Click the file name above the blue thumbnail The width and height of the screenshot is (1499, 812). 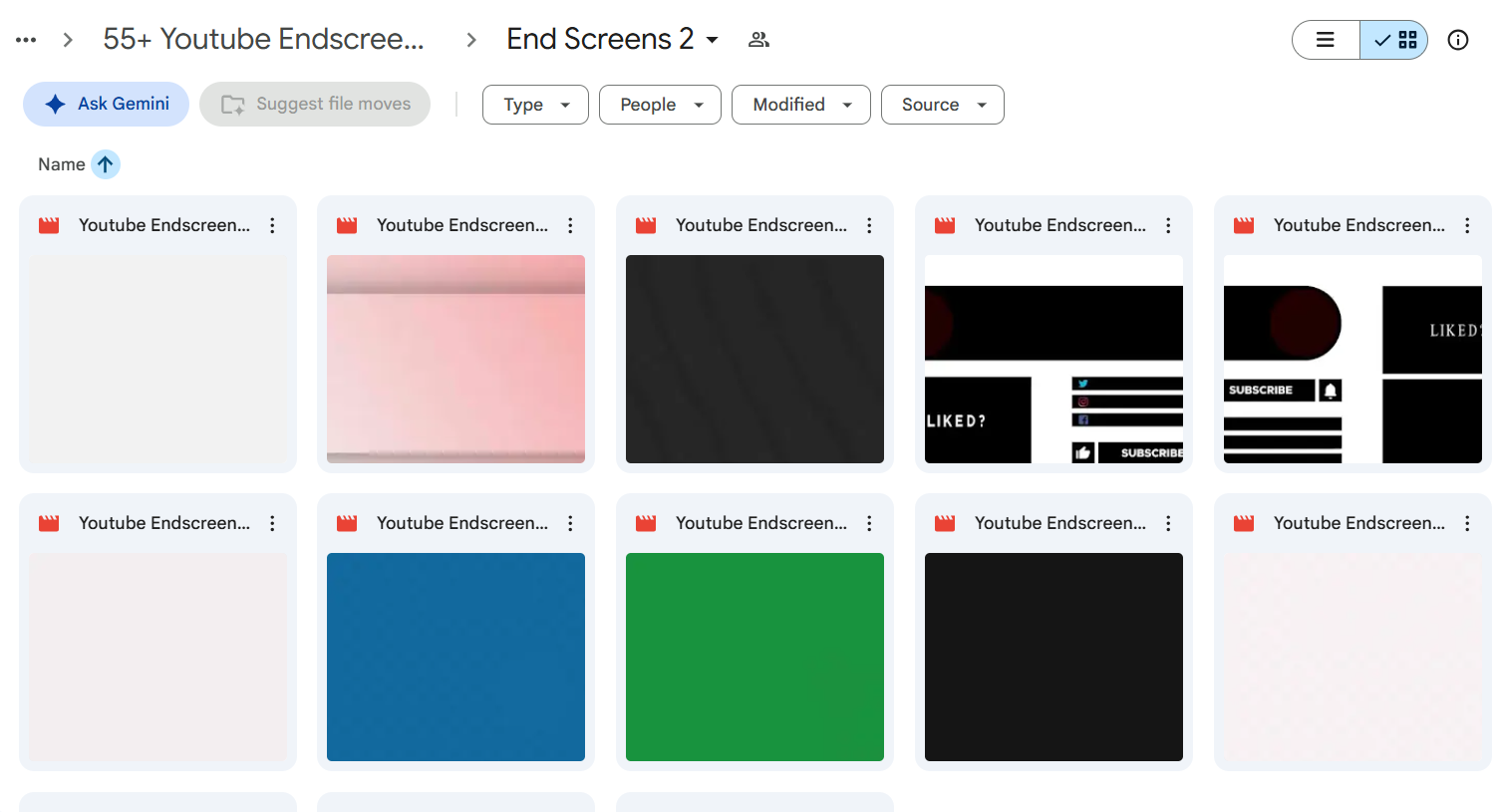462,523
